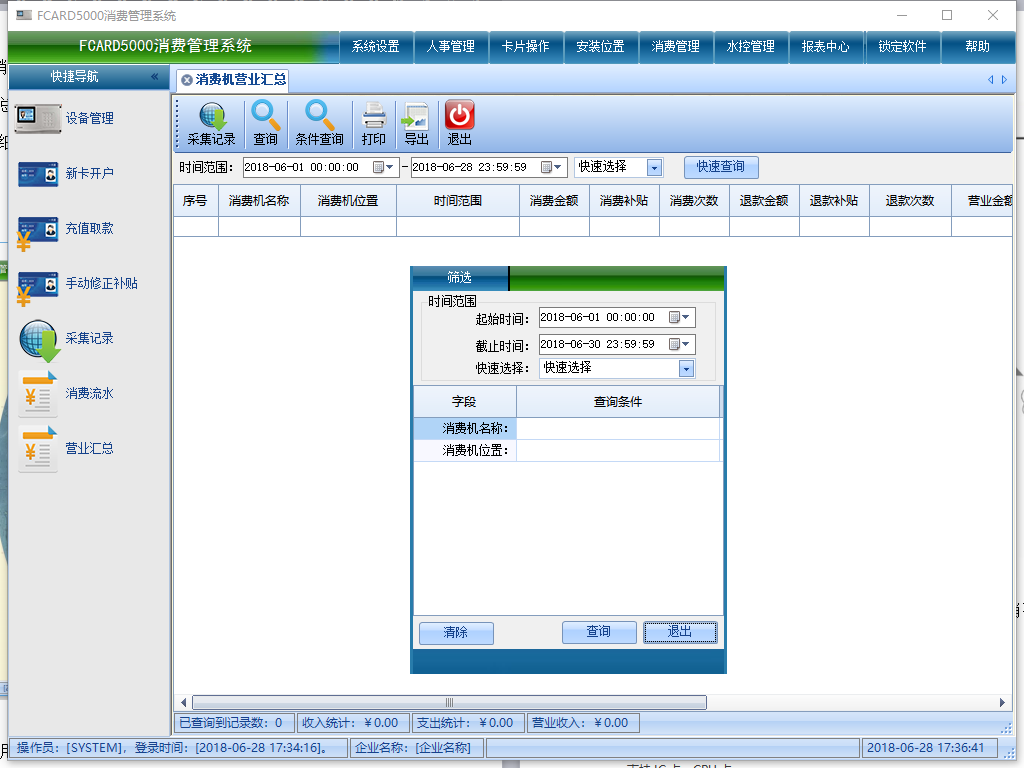1024x768 pixels.
Task: Click the 打印 printer icon
Action: coord(374,122)
